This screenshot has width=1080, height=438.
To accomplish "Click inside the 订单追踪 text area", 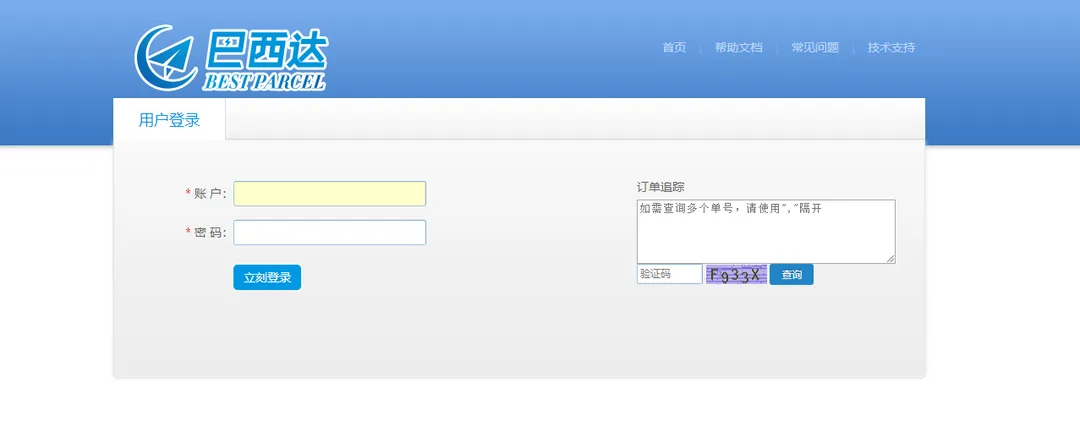I will tap(766, 231).
